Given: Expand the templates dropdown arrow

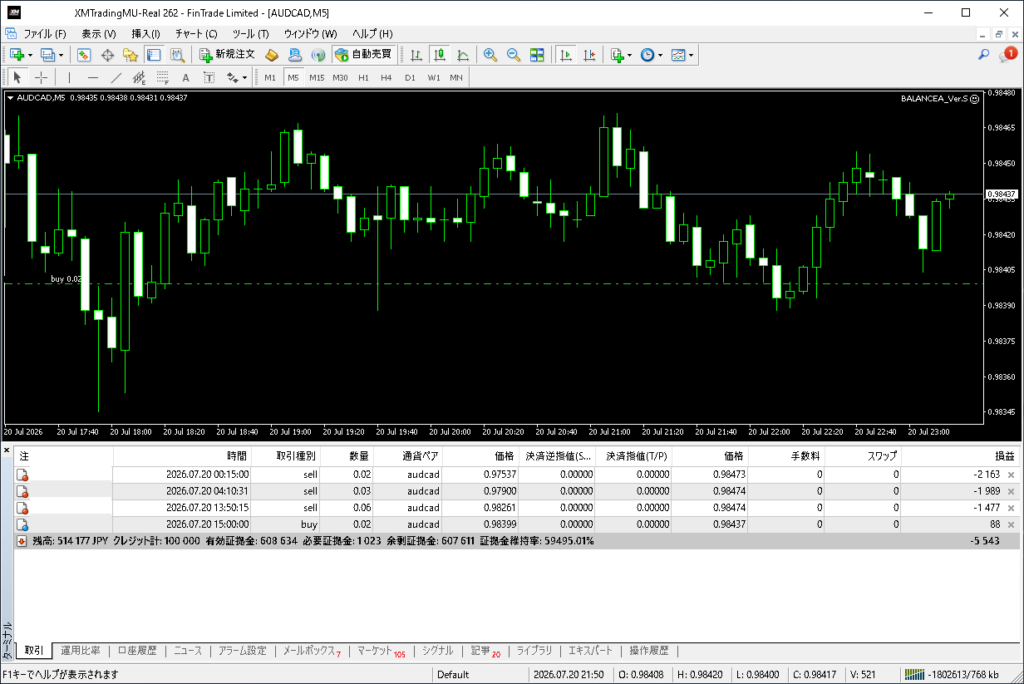Looking at the screenshot, I should tap(691, 56).
